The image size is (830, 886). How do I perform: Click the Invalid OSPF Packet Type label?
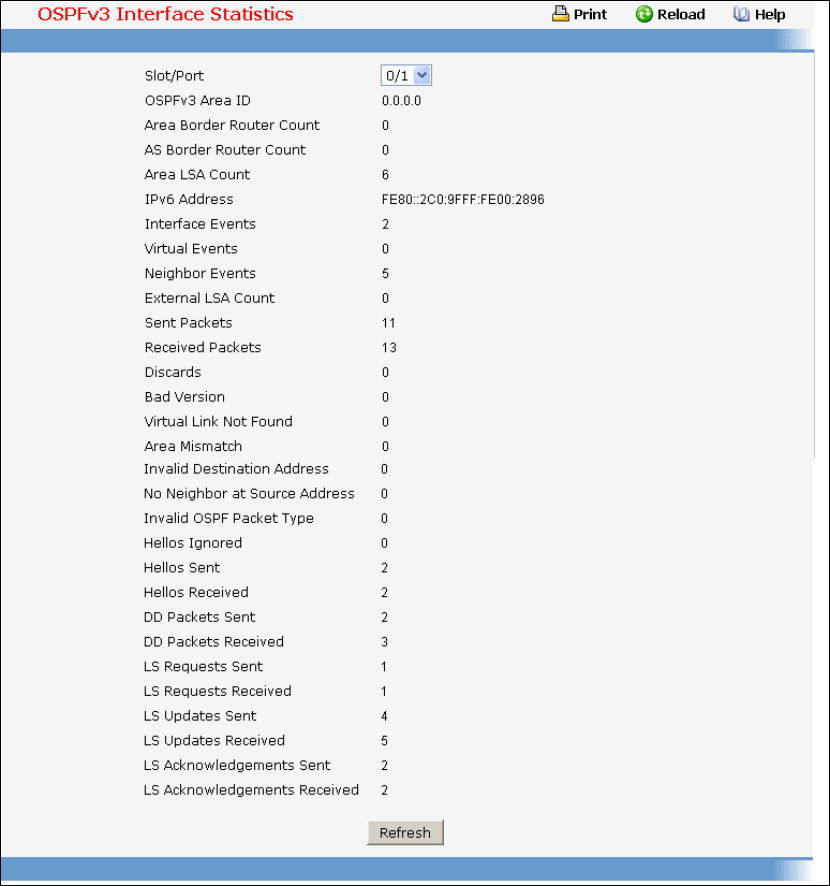(x=229, y=518)
